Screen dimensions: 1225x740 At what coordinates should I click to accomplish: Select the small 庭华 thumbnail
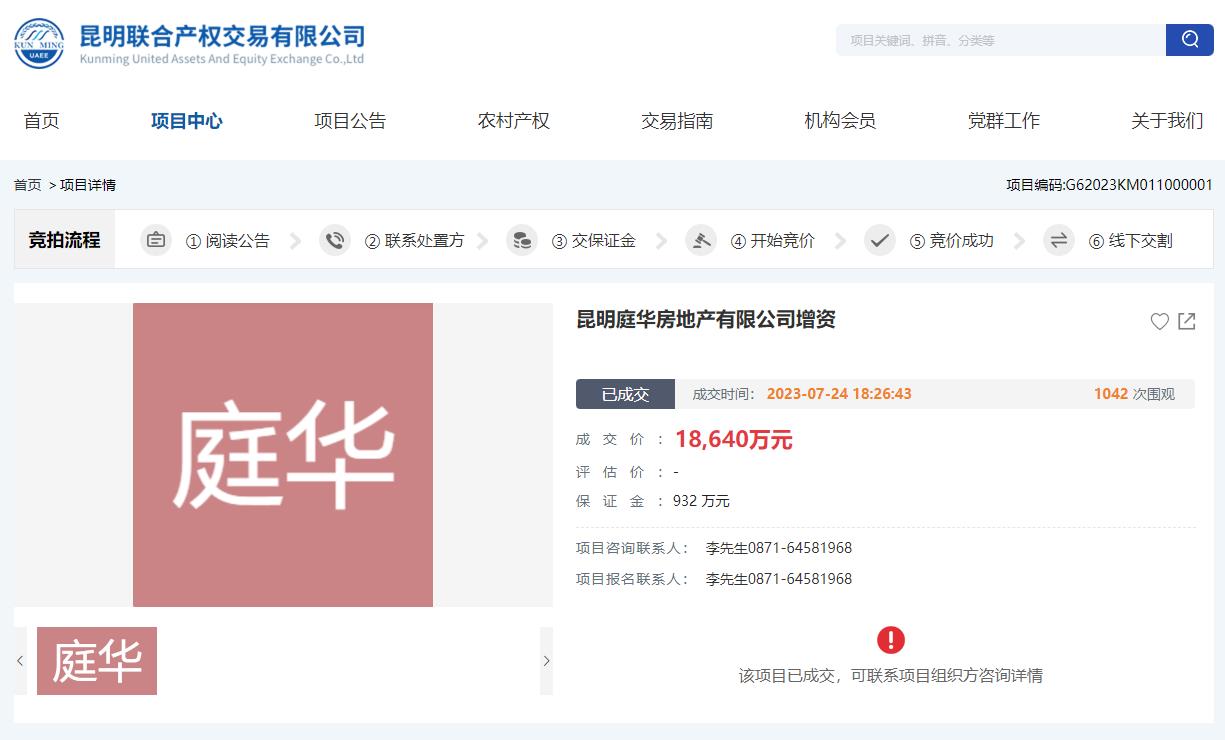click(x=97, y=661)
